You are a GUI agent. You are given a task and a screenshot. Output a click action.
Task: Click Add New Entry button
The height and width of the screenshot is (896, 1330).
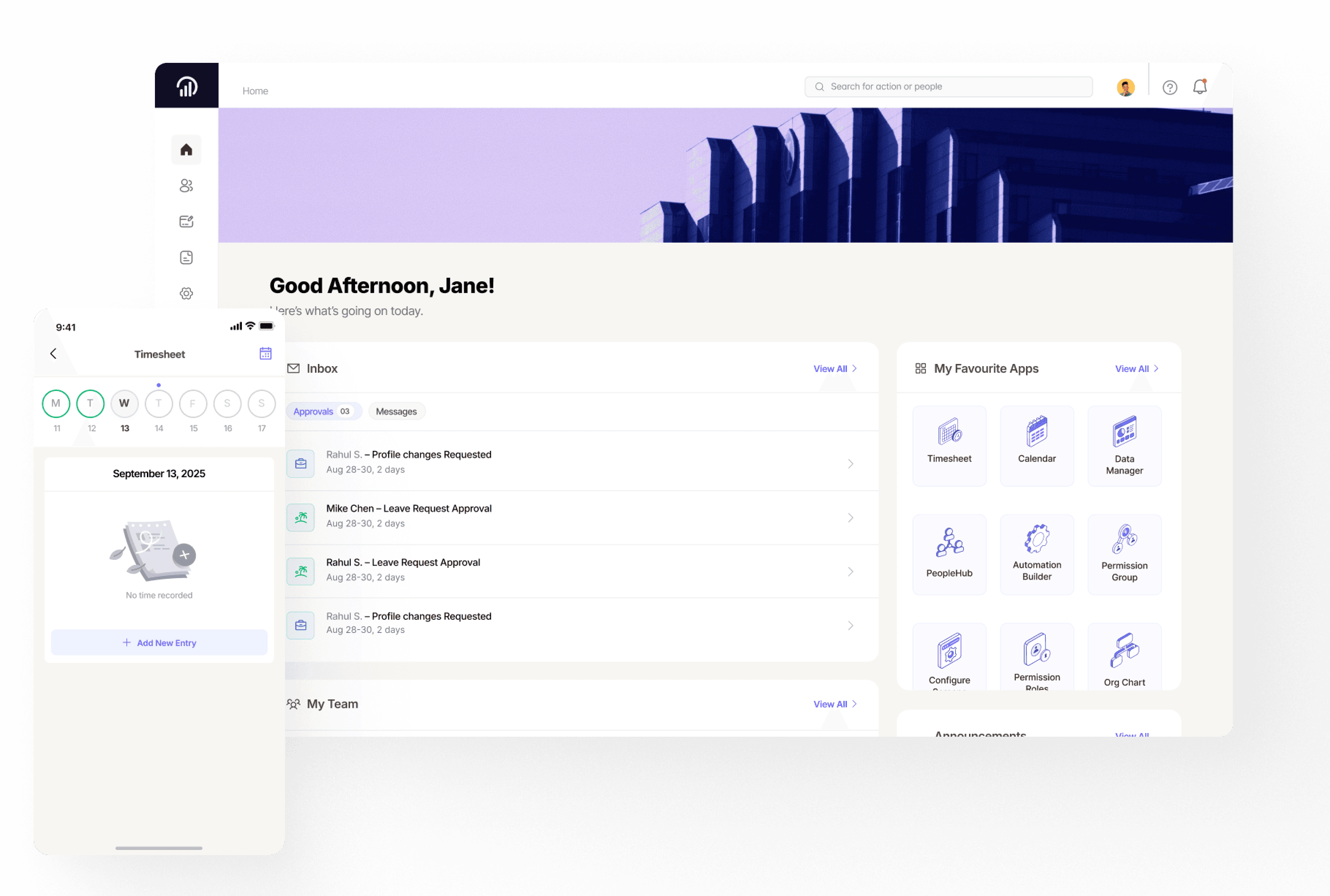point(159,643)
